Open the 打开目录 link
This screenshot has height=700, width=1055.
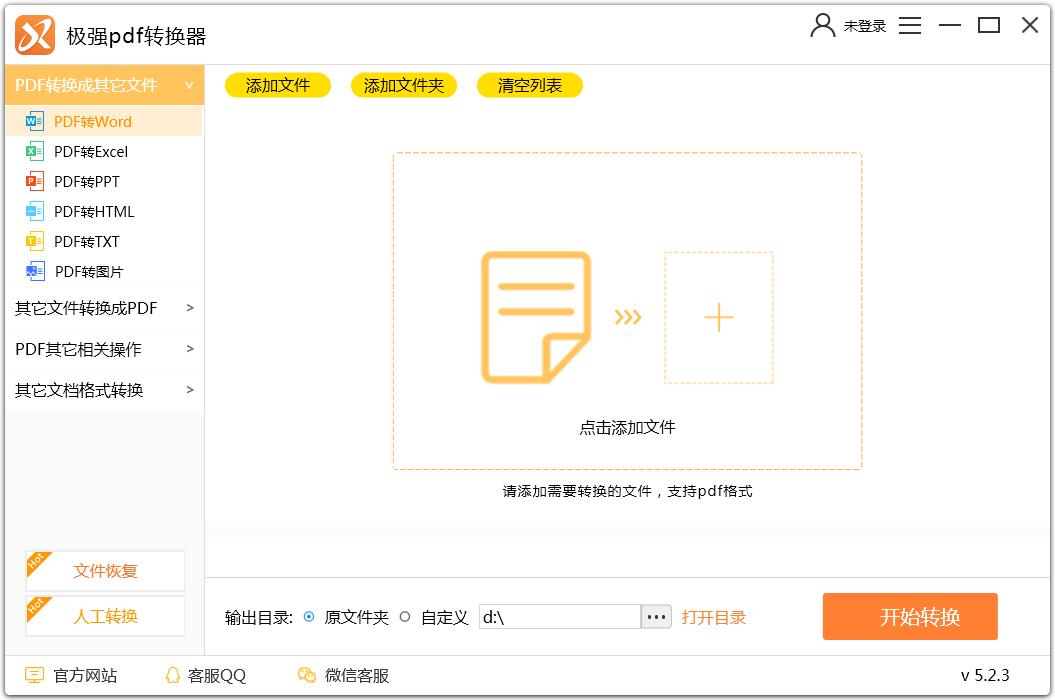coord(714,618)
